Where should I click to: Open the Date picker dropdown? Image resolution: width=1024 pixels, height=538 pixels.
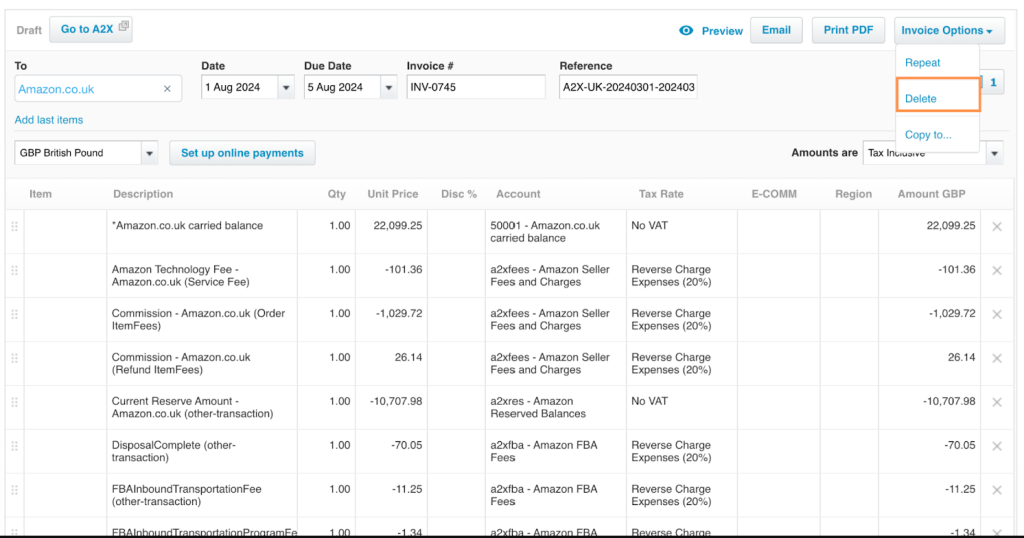tap(286, 88)
